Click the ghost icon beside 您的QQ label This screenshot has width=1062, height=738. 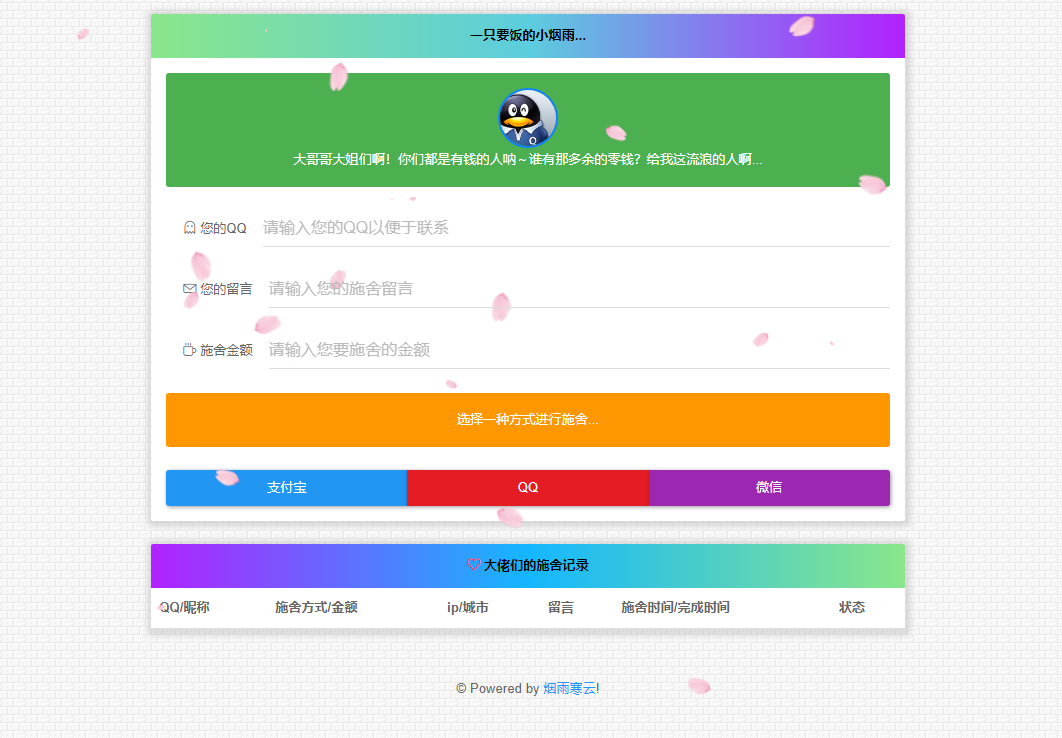click(188, 227)
